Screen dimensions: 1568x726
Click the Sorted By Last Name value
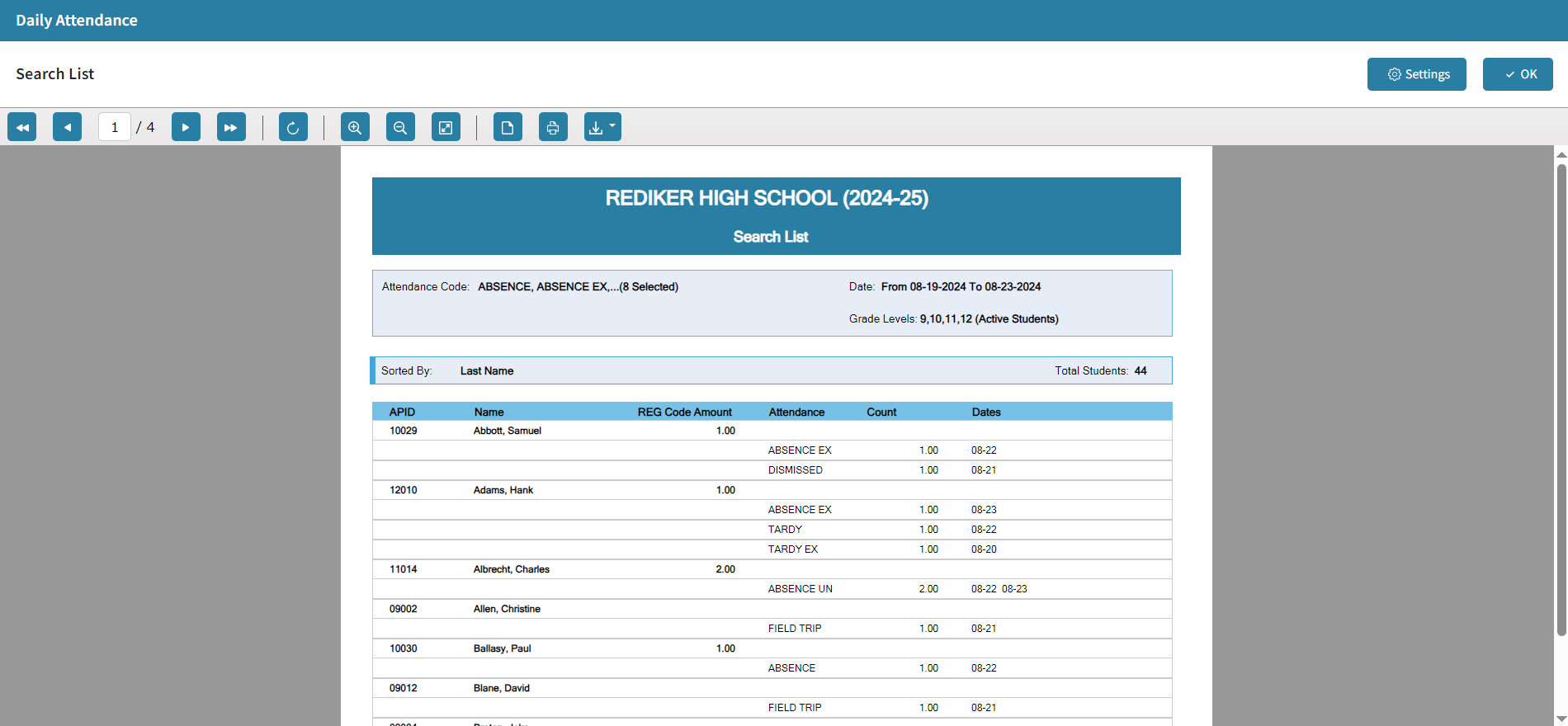point(487,371)
